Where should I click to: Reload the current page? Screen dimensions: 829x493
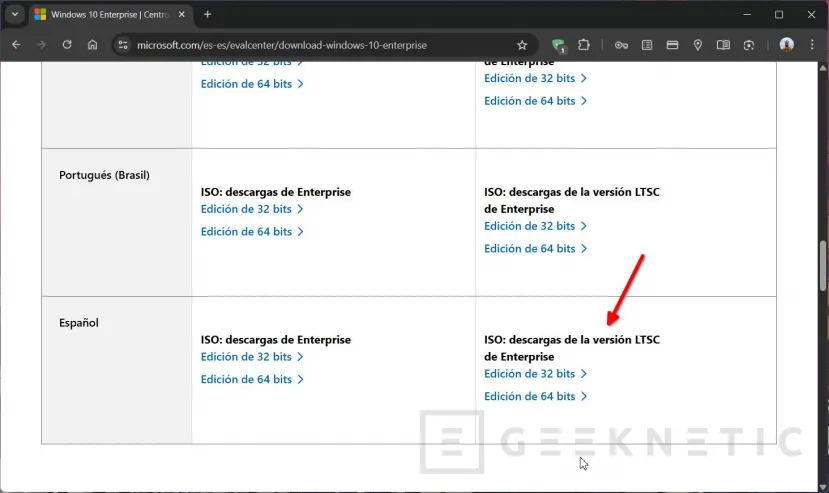click(x=67, y=45)
